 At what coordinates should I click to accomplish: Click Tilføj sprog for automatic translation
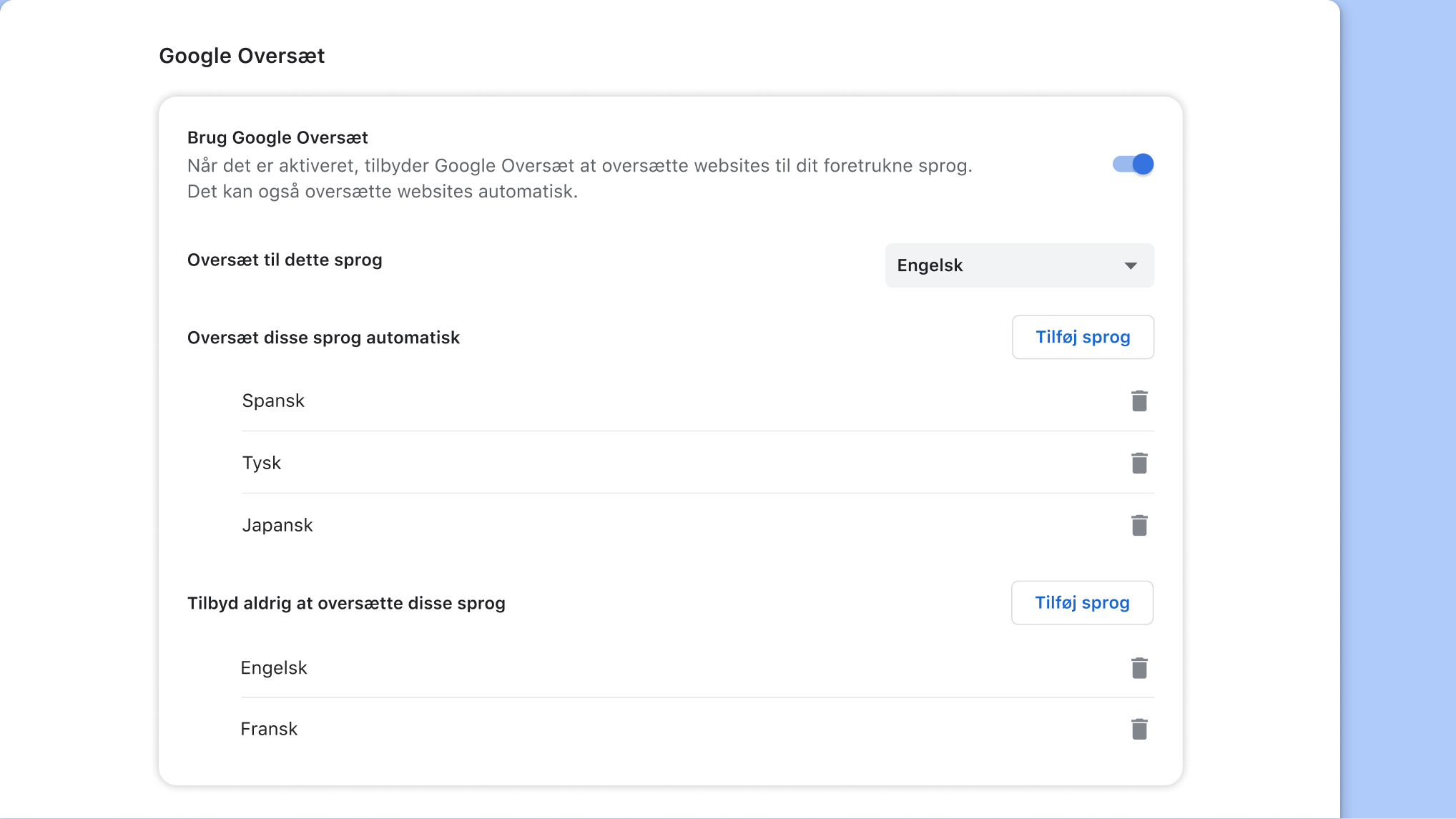tap(1083, 337)
